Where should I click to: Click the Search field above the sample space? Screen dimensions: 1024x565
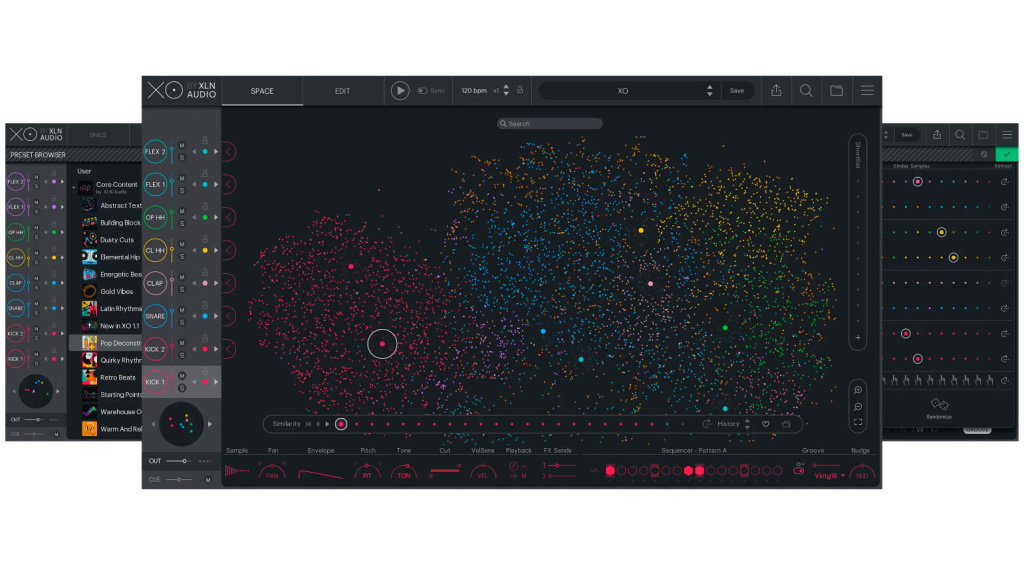pyautogui.click(x=549, y=123)
